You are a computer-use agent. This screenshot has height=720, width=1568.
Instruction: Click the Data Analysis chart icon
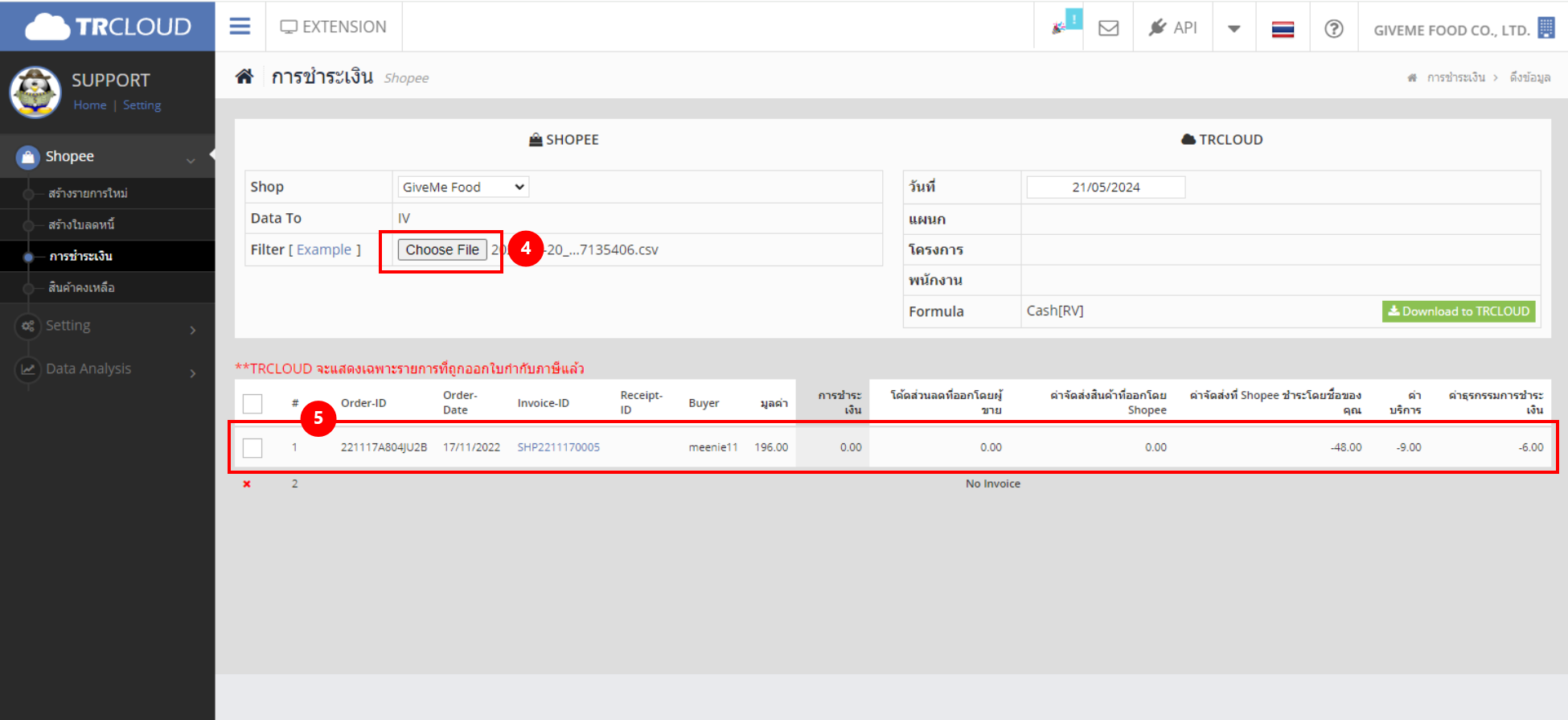pos(28,369)
